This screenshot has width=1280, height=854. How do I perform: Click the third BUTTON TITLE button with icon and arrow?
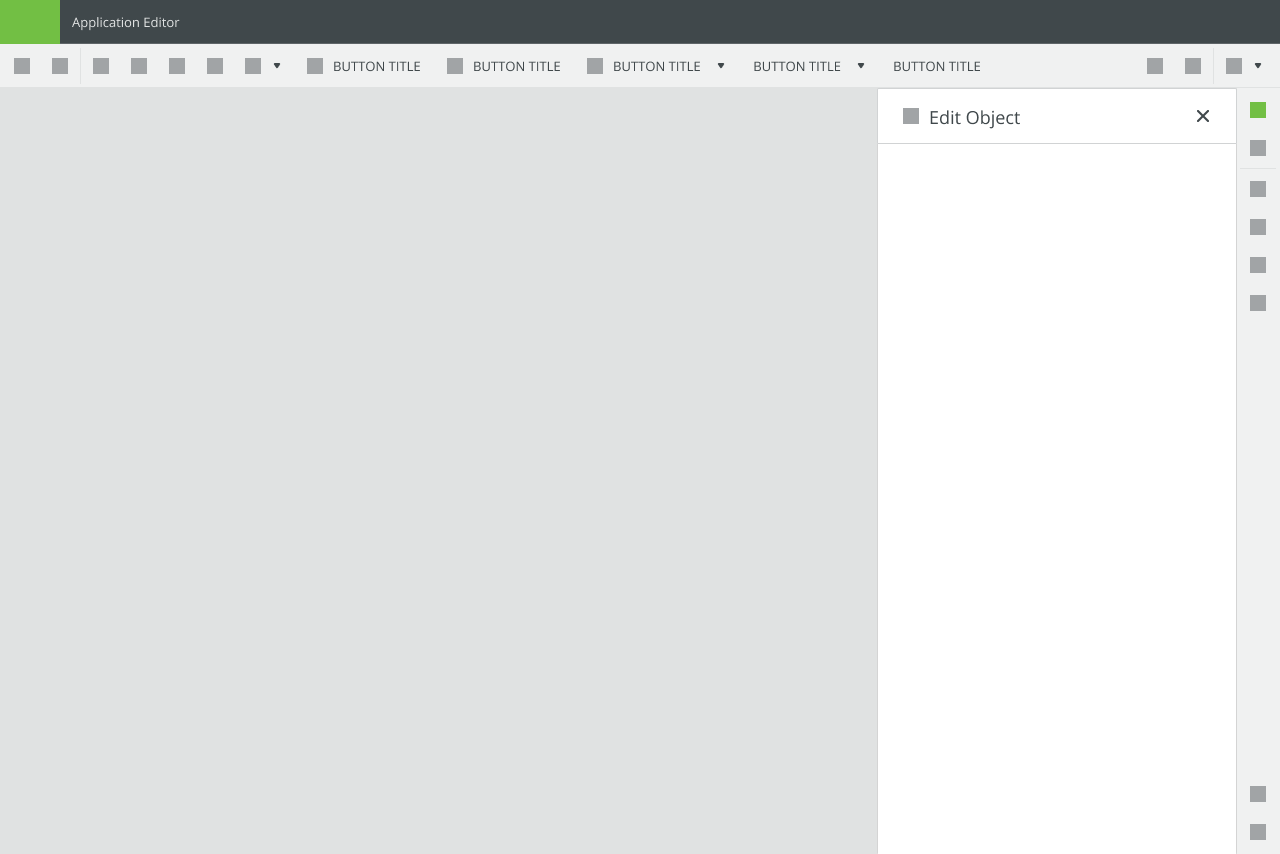(x=644, y=66)
